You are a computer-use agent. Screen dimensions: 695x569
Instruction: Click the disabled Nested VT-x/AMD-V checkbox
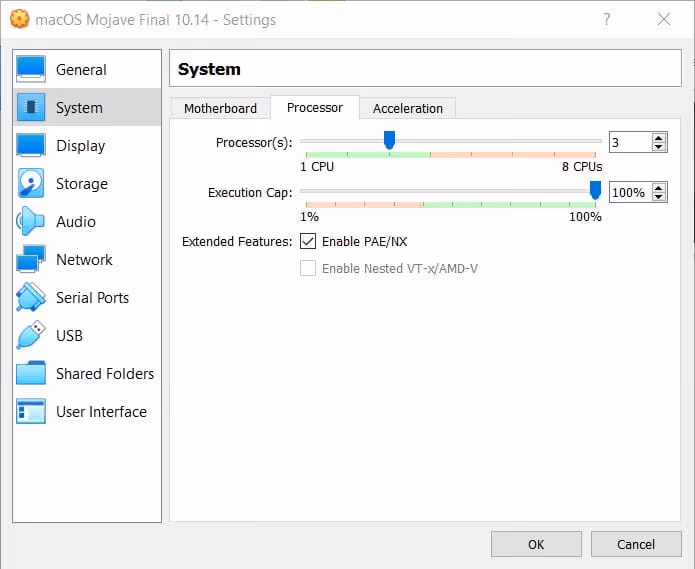308,268
